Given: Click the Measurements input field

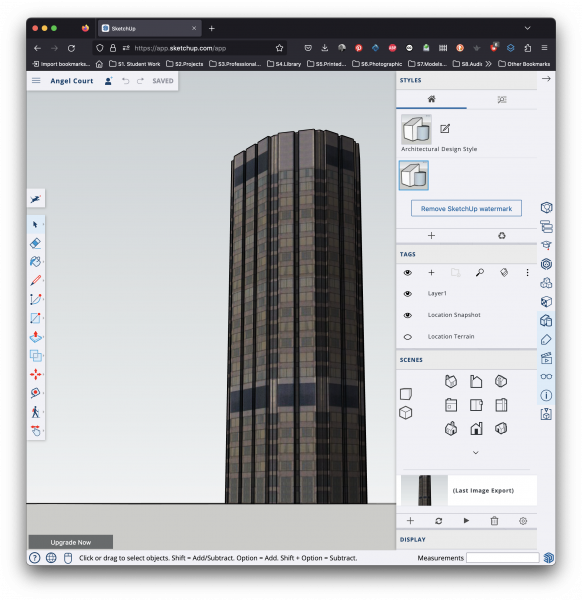Looking at the screenshot, I should click(502, 558).
